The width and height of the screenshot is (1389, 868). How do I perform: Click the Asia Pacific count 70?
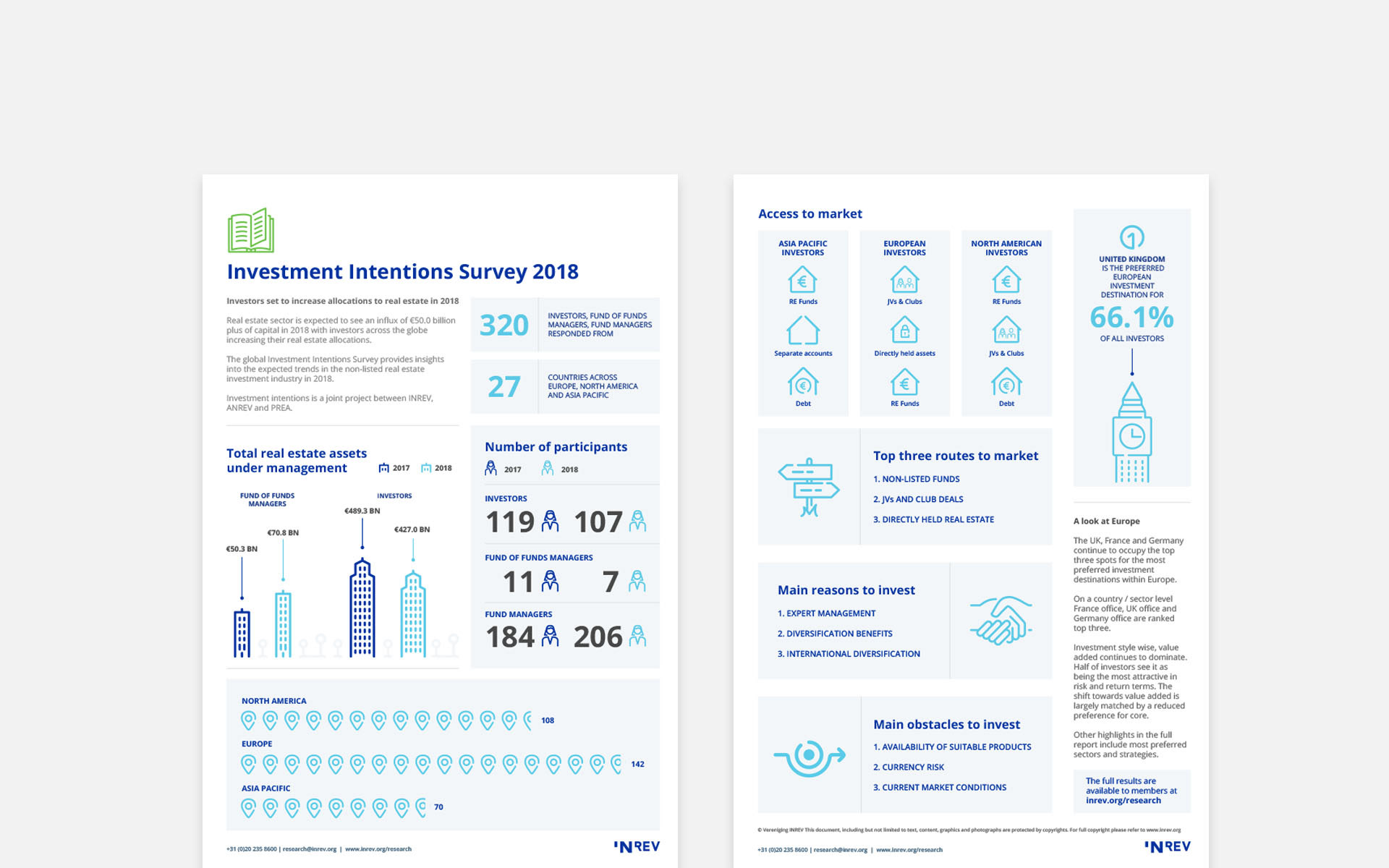pyautogui.click(x=438, y=807)
